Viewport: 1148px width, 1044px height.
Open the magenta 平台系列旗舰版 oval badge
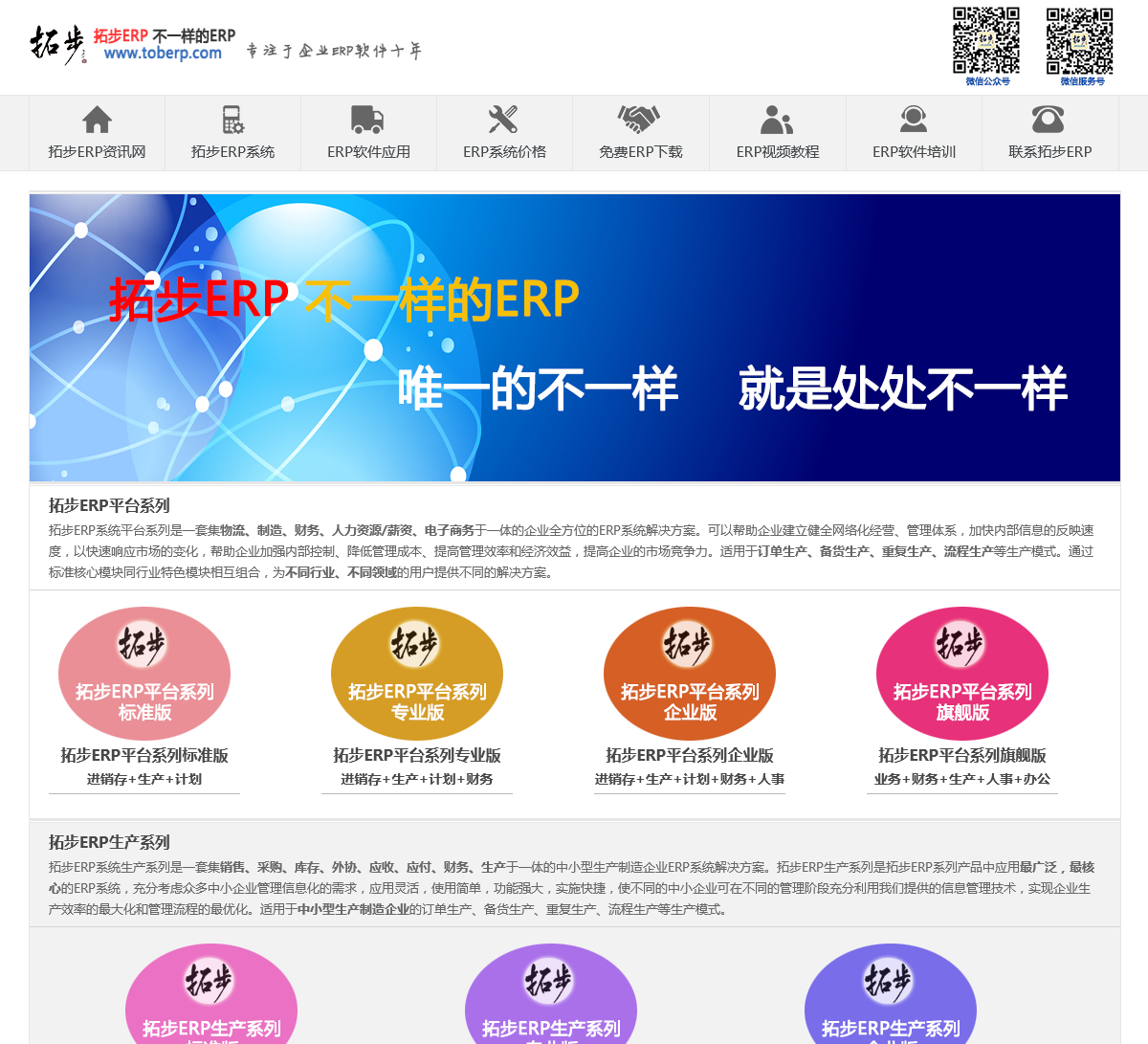pos(962,674)
